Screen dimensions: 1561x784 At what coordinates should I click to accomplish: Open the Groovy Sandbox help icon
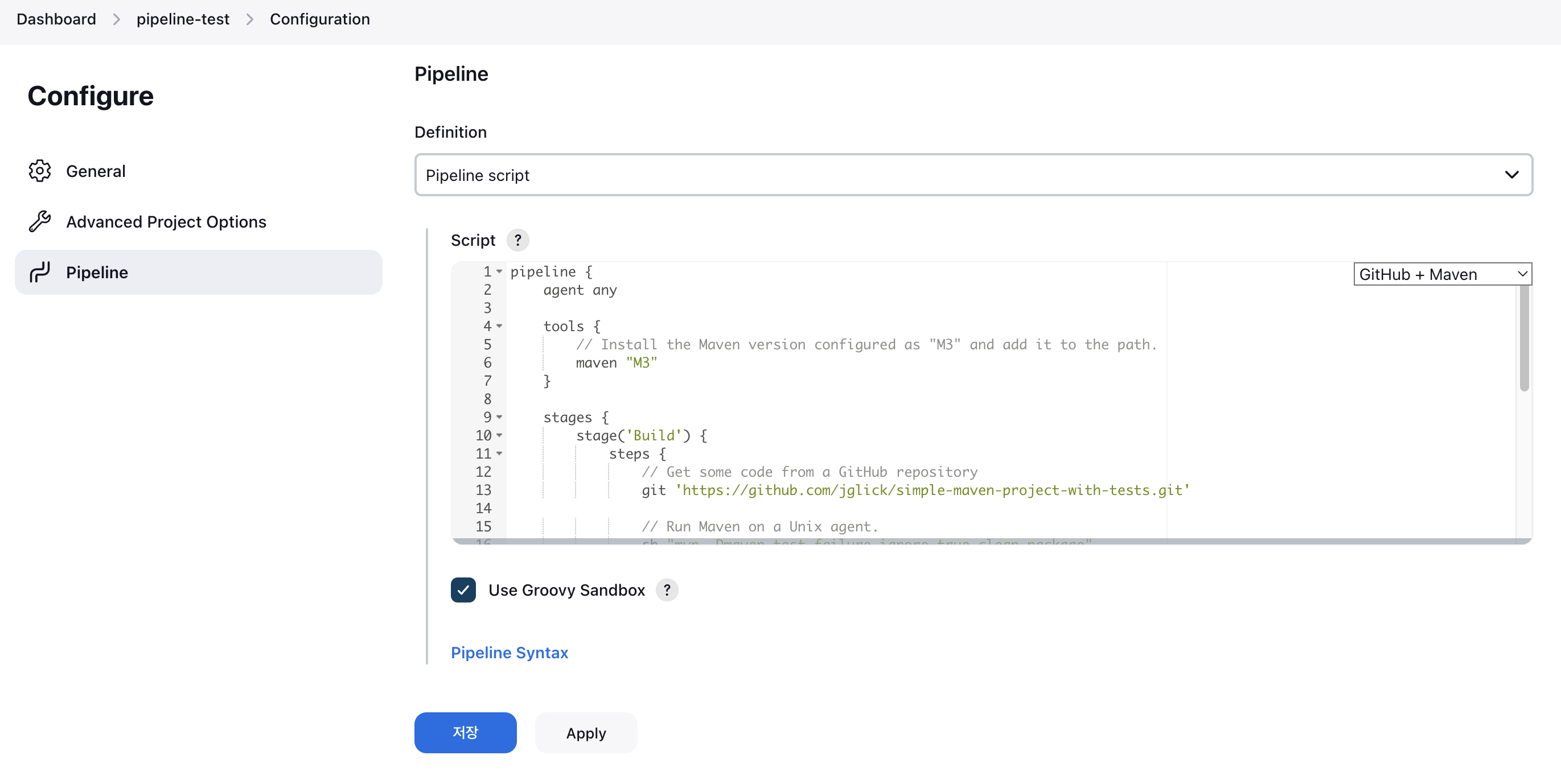coord(667,589)
